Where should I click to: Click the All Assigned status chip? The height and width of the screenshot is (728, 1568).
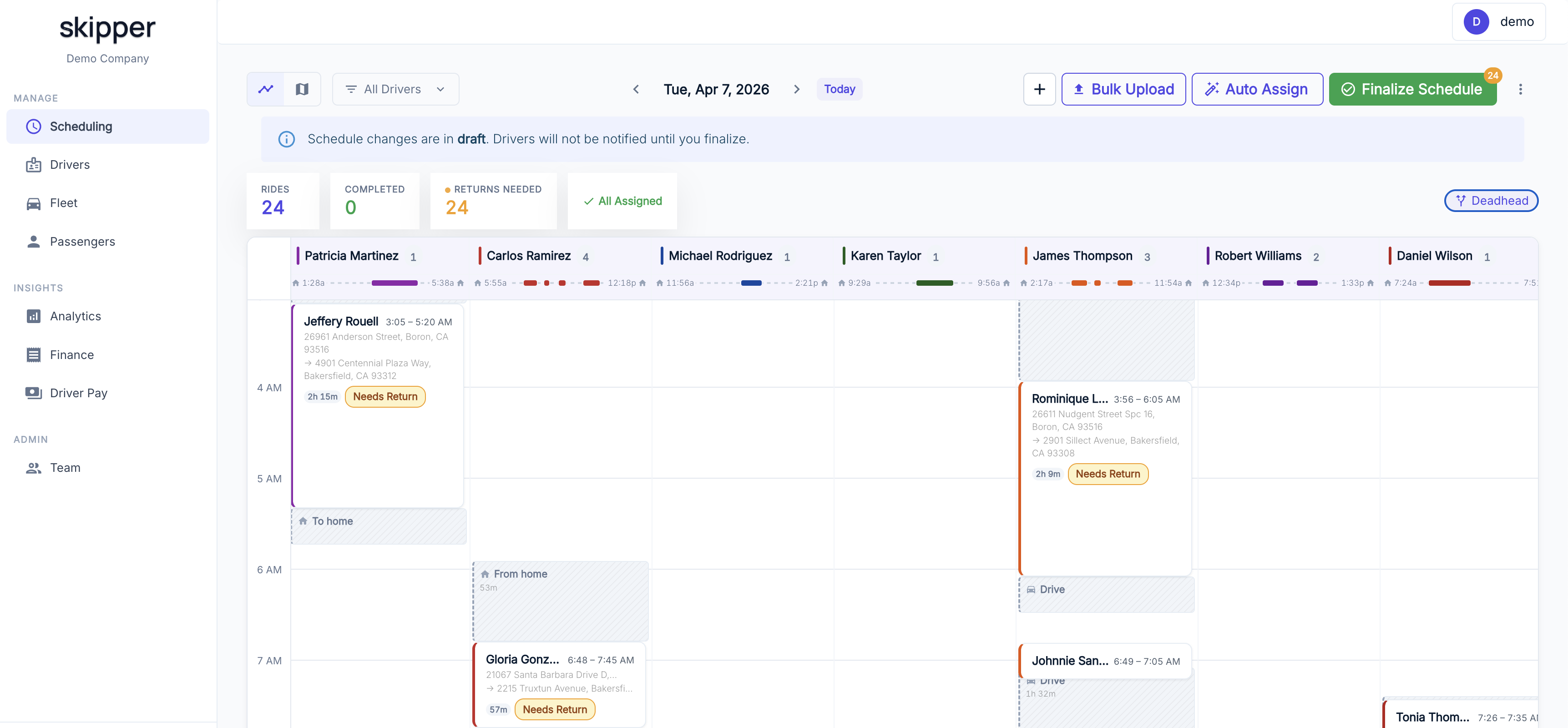(622, 201)
